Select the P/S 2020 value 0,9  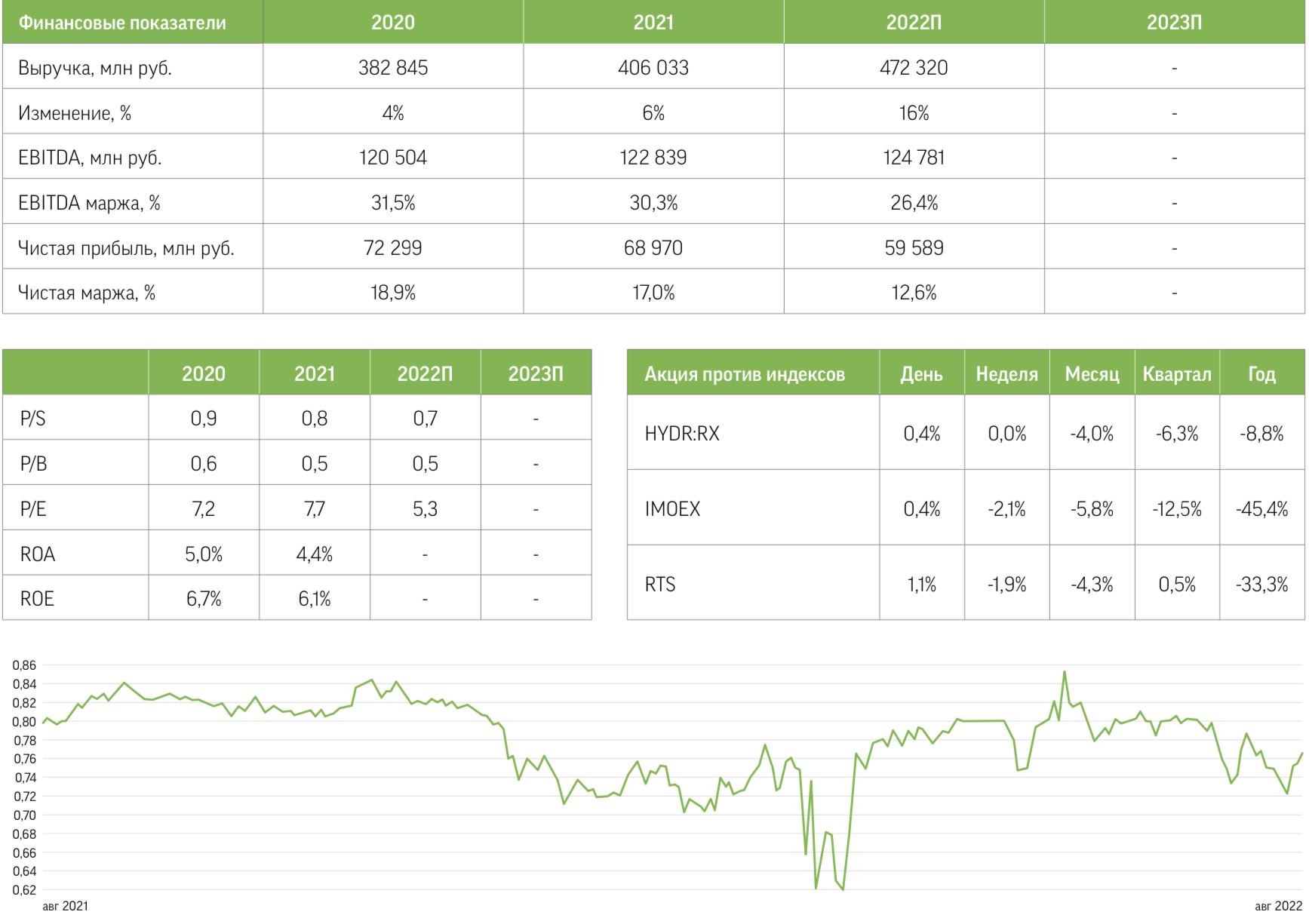(204, 419)
